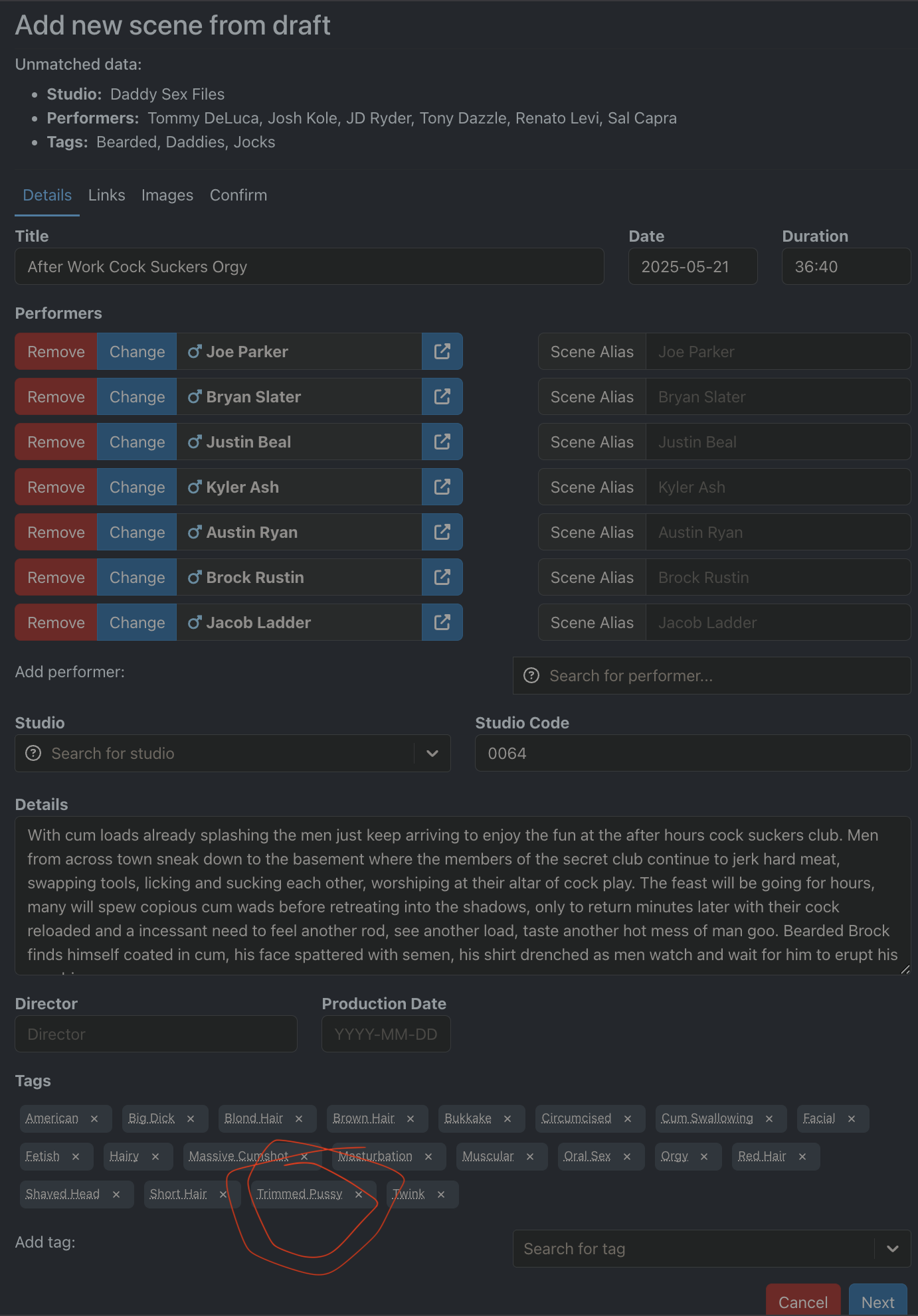Click the Title input field

click(309, 267)
